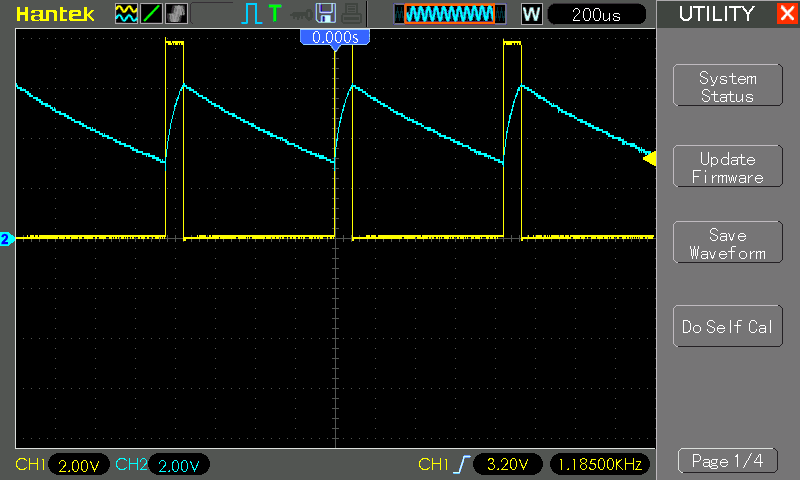
Task: Click the rising edge trigger slope icon
Action: pyautogui.click(x=462, y=464)
